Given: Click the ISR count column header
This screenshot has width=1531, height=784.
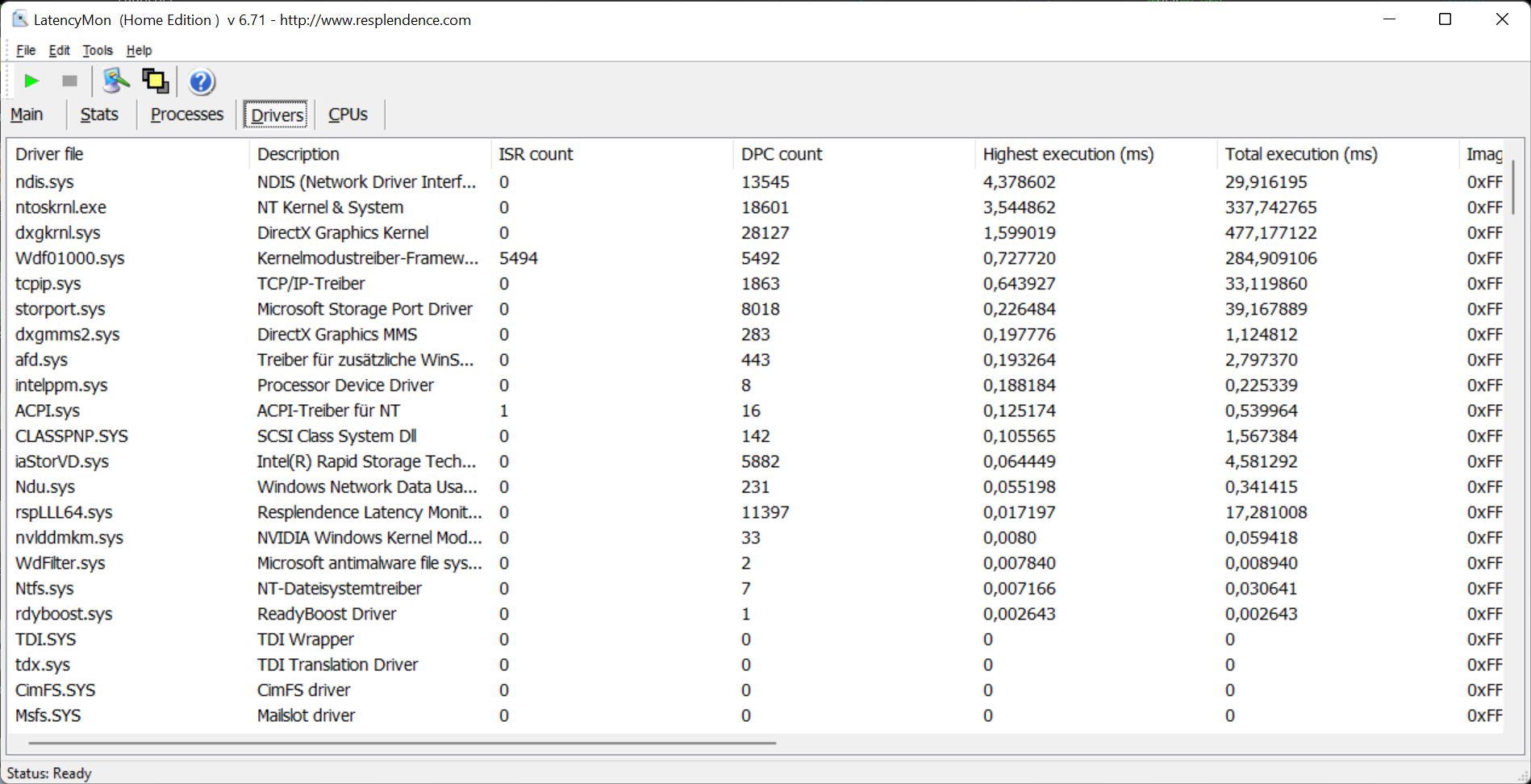Looking at the screenshot, I should [x=536, y=154].
